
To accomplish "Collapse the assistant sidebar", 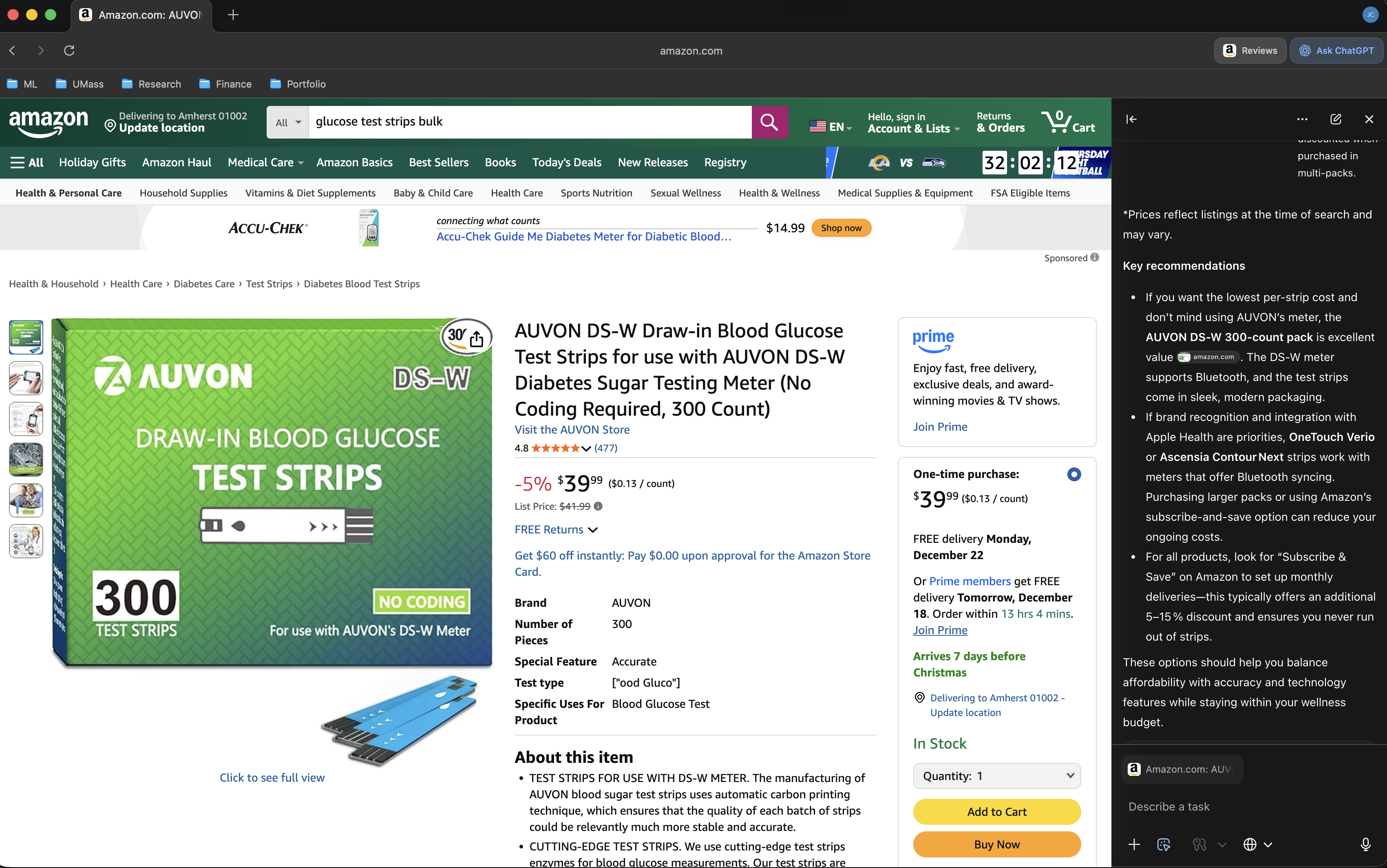I will [1132, 119].
